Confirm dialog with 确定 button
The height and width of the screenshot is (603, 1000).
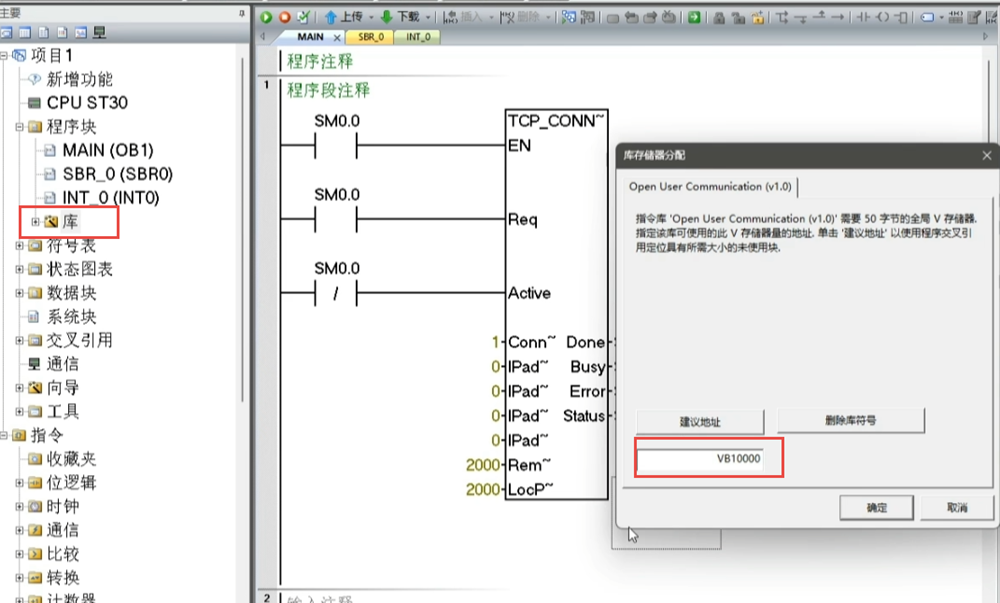click(x=876, y=508)
